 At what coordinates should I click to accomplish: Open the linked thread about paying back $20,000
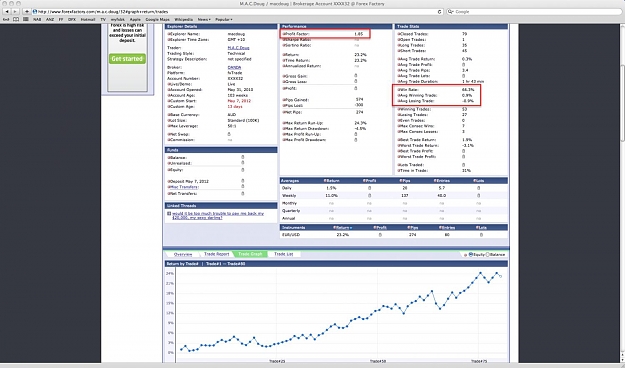(218, 216)
